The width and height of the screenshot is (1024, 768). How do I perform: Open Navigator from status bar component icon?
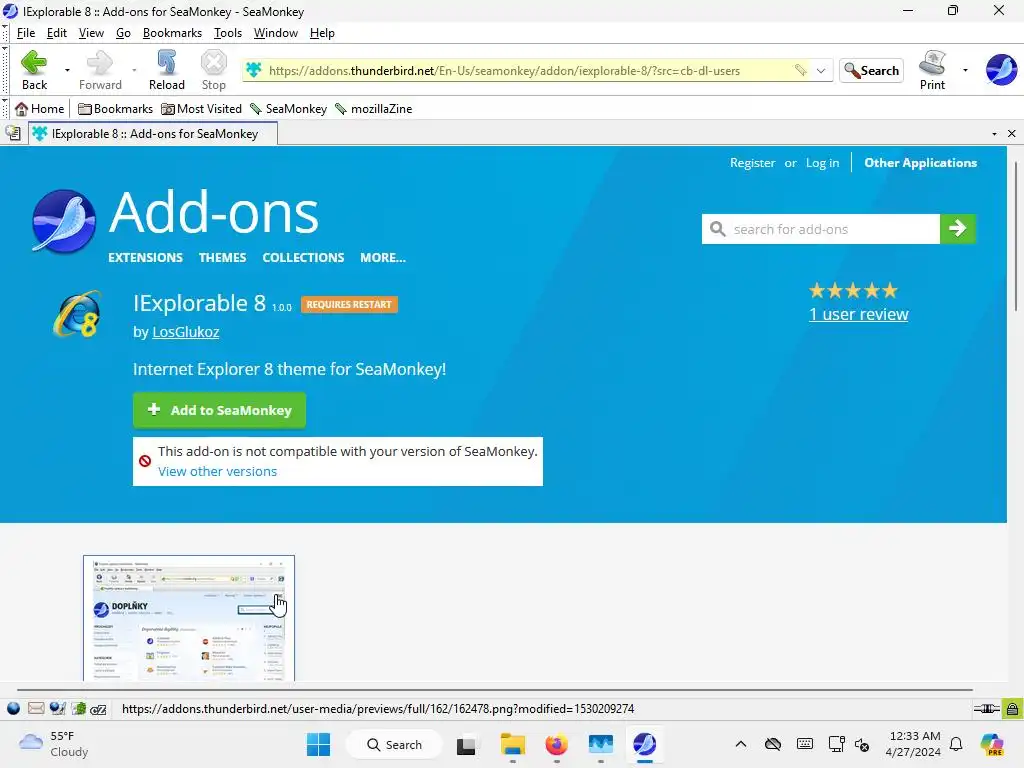[13, 709]
